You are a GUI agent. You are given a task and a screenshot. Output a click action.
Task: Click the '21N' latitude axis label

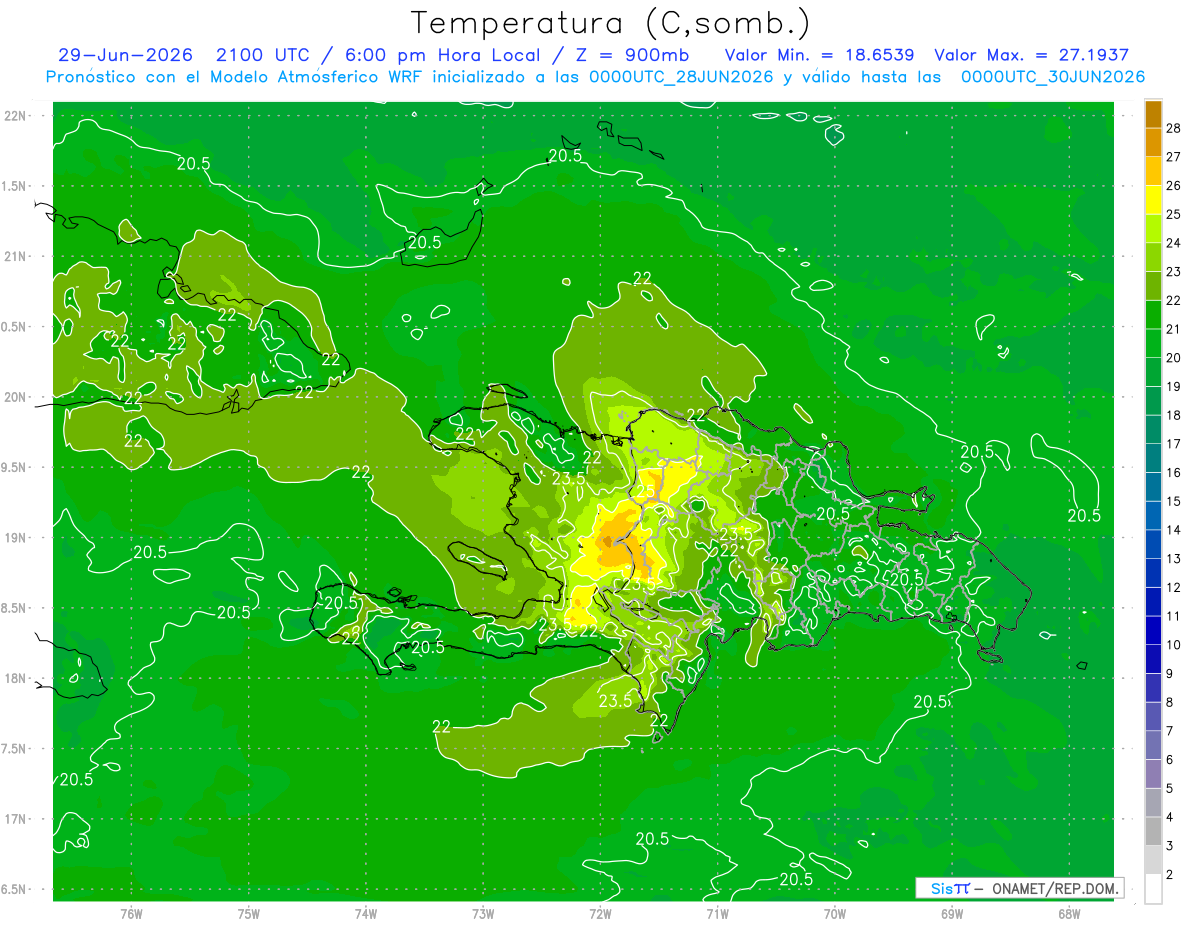pyautogui.click(x=16, y=257)
